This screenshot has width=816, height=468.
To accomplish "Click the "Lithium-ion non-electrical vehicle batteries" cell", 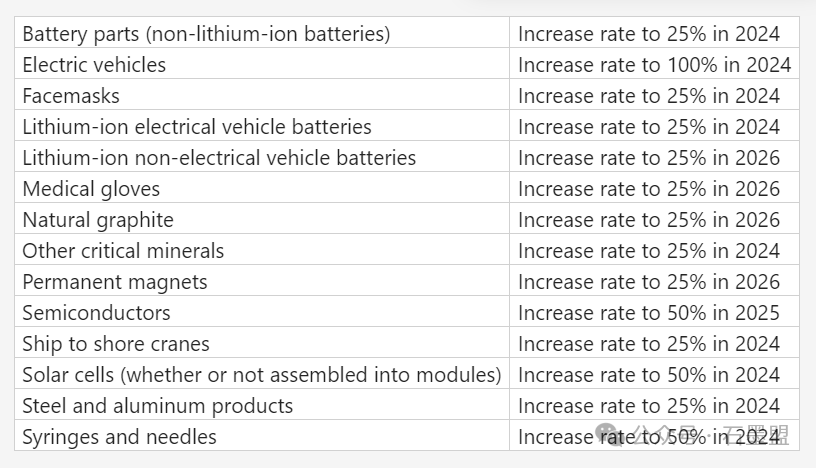I will 219,158.
